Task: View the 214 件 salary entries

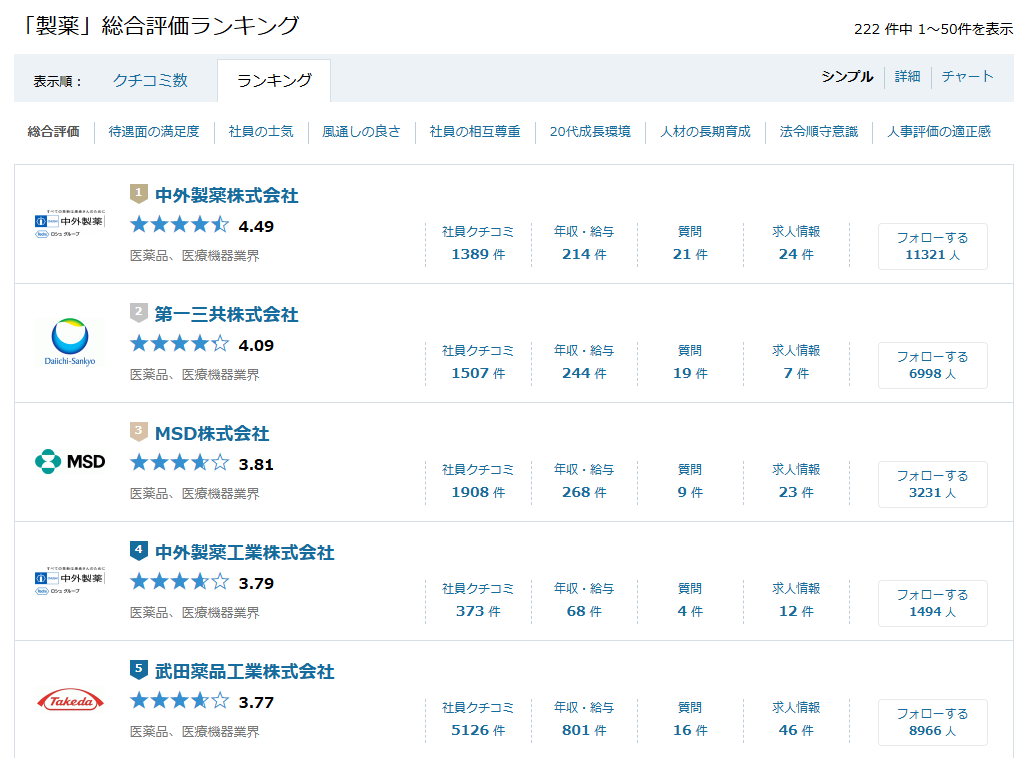Action: click(x=584, y=254)
